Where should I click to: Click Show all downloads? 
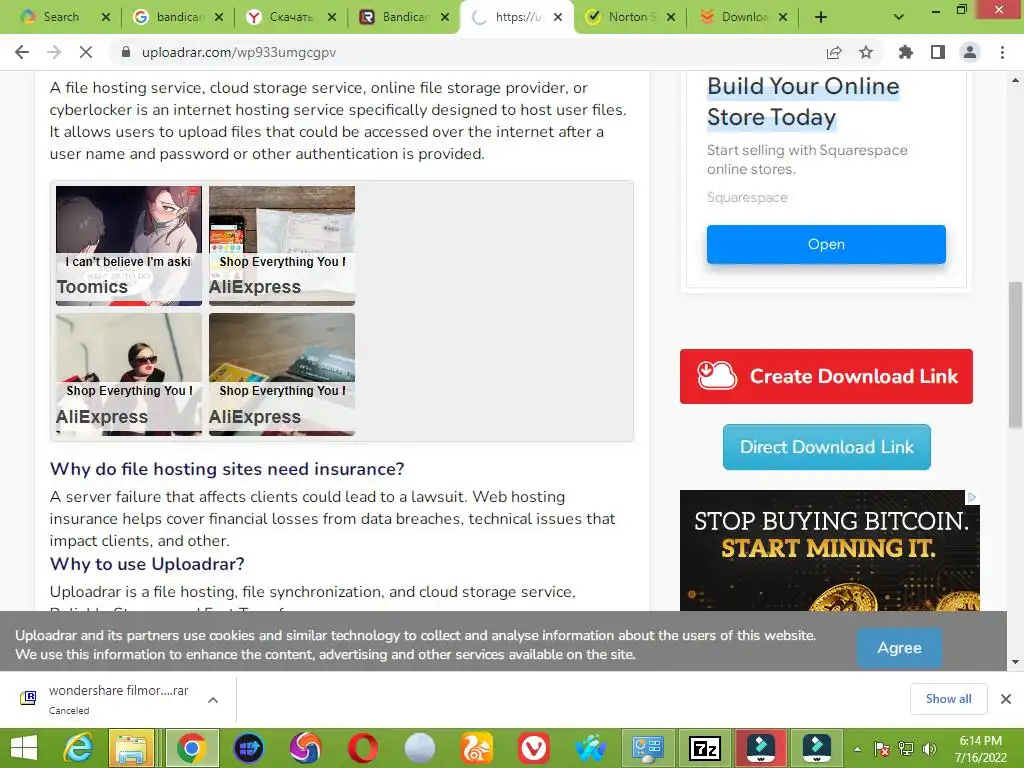pyautogui.click(x=948, y=699)
